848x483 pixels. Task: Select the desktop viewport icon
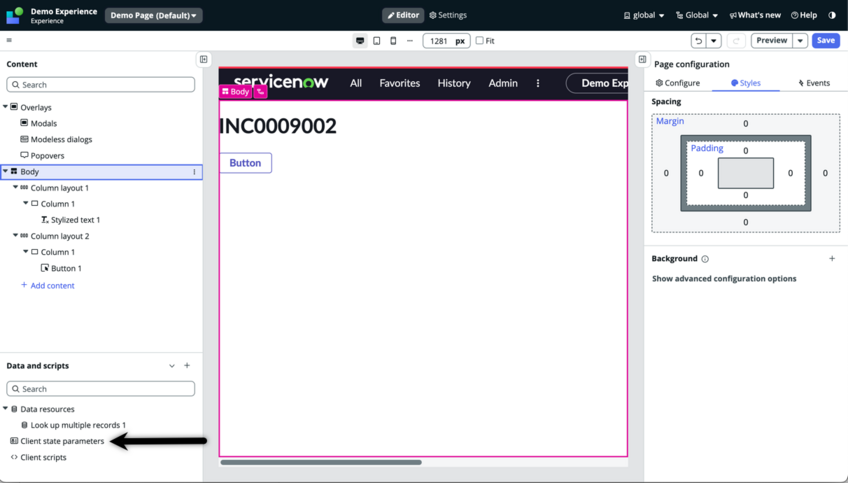coord(360,41)
